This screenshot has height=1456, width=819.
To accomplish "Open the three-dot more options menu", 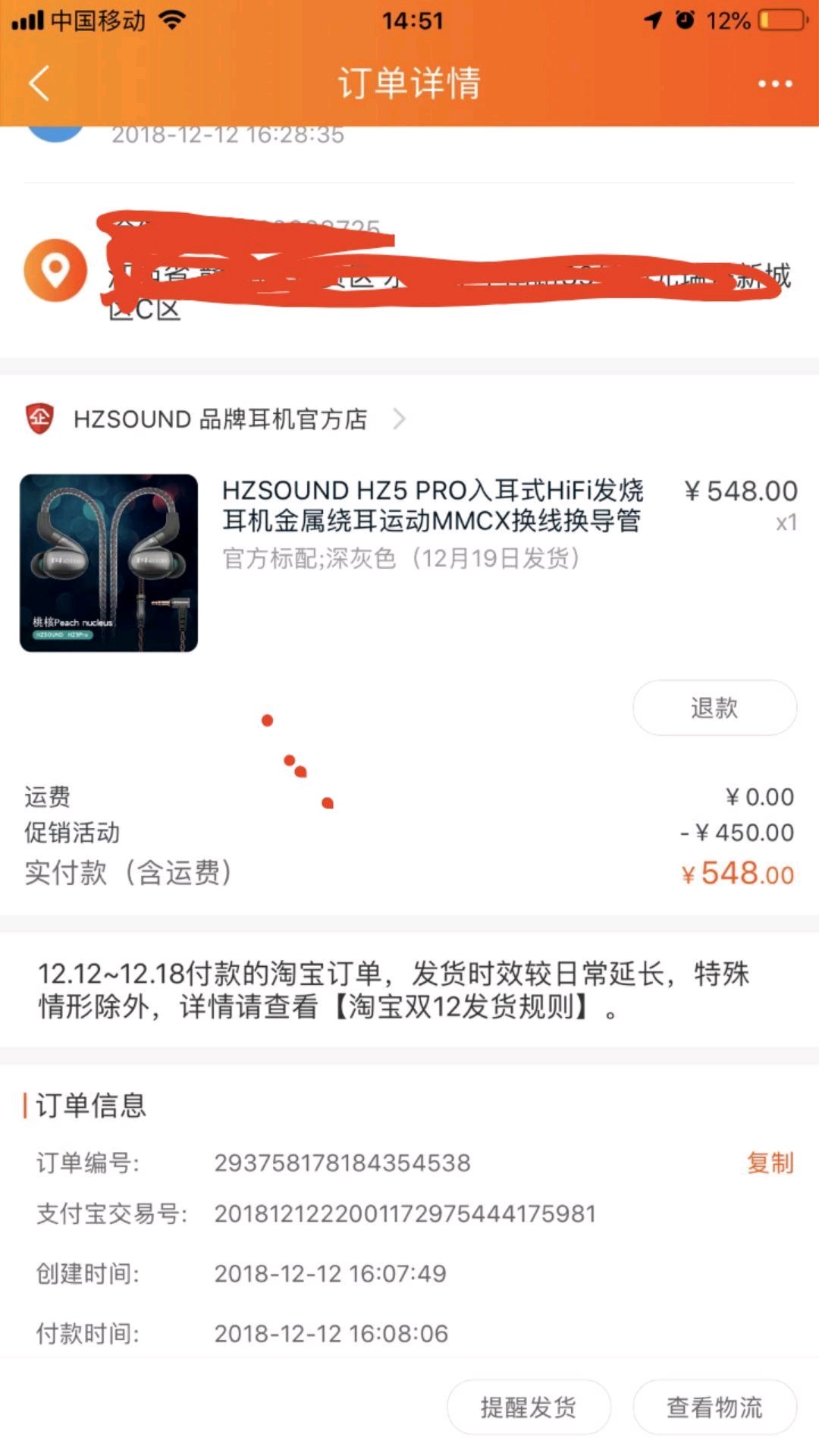I will [x=775, y=83].
